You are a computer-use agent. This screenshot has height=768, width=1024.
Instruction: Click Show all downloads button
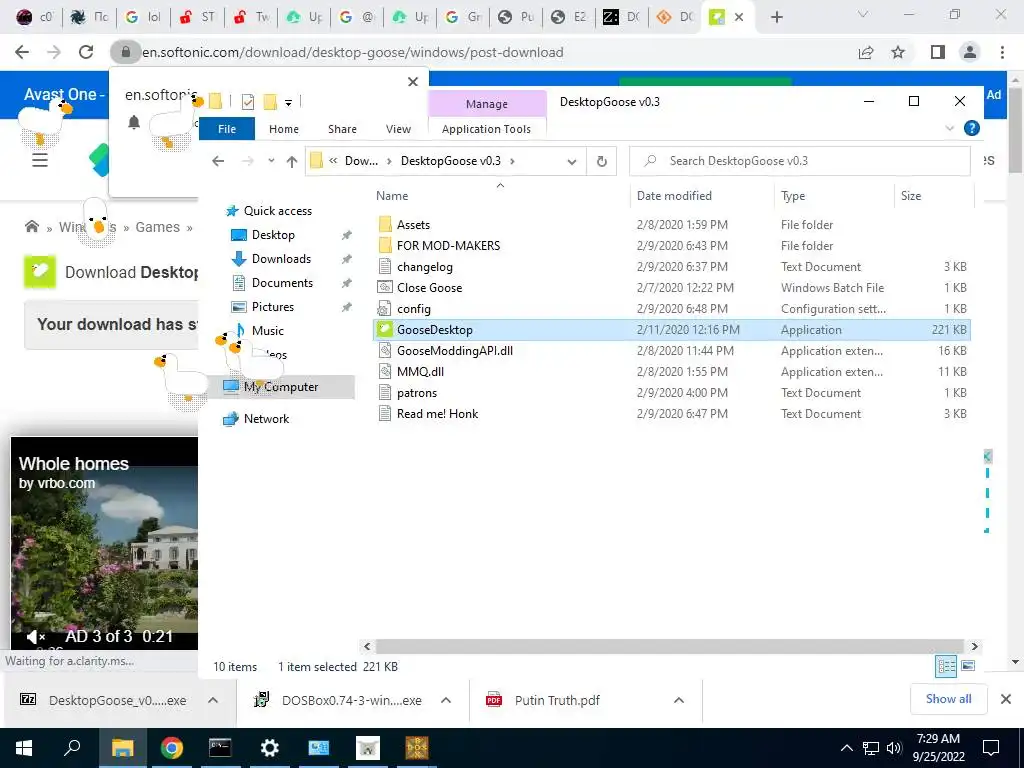948,699
